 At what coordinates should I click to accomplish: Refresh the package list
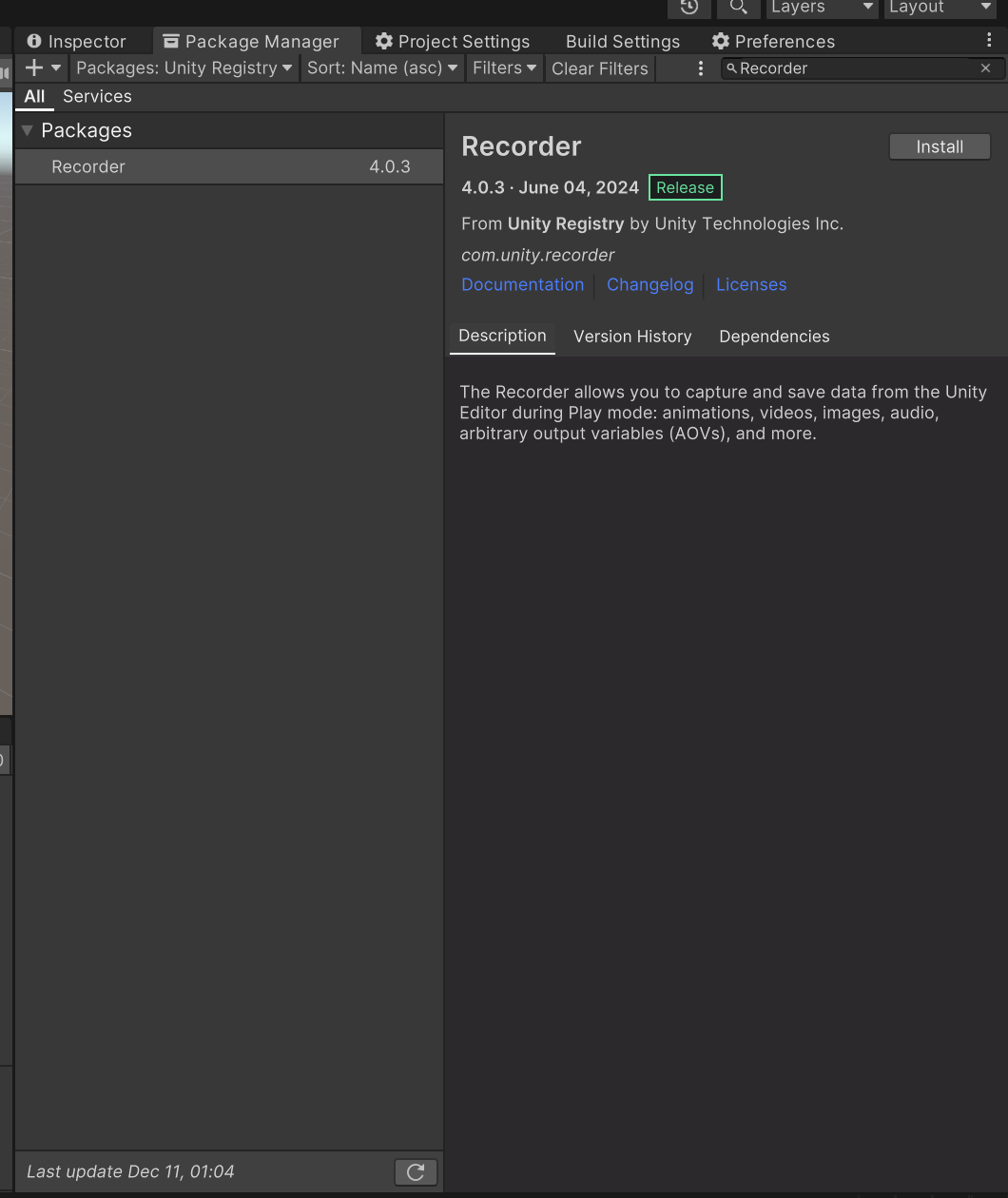416,1171
